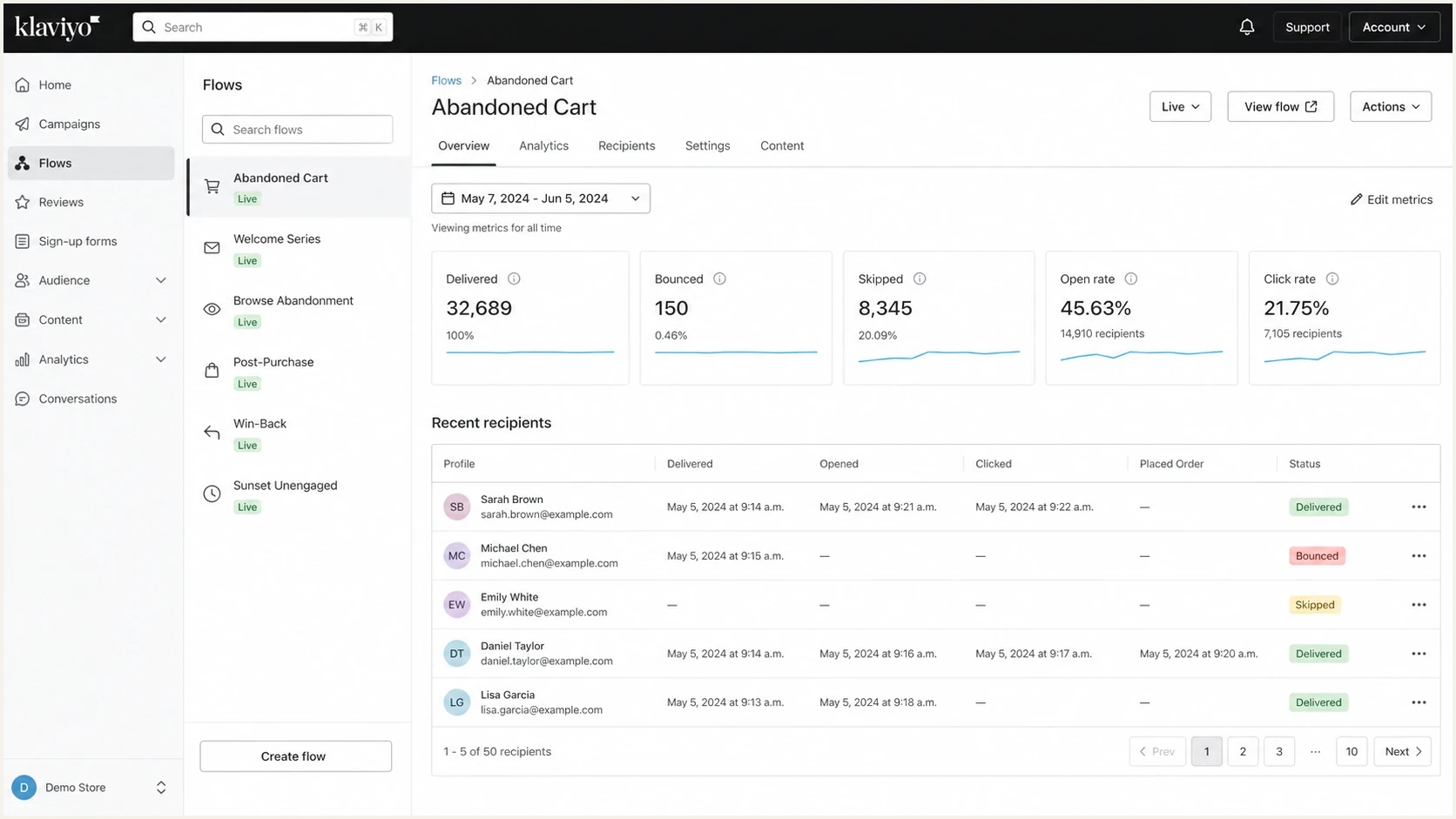
Task: Click the Conversations chat icon
Action: click(x=23, y=399)
